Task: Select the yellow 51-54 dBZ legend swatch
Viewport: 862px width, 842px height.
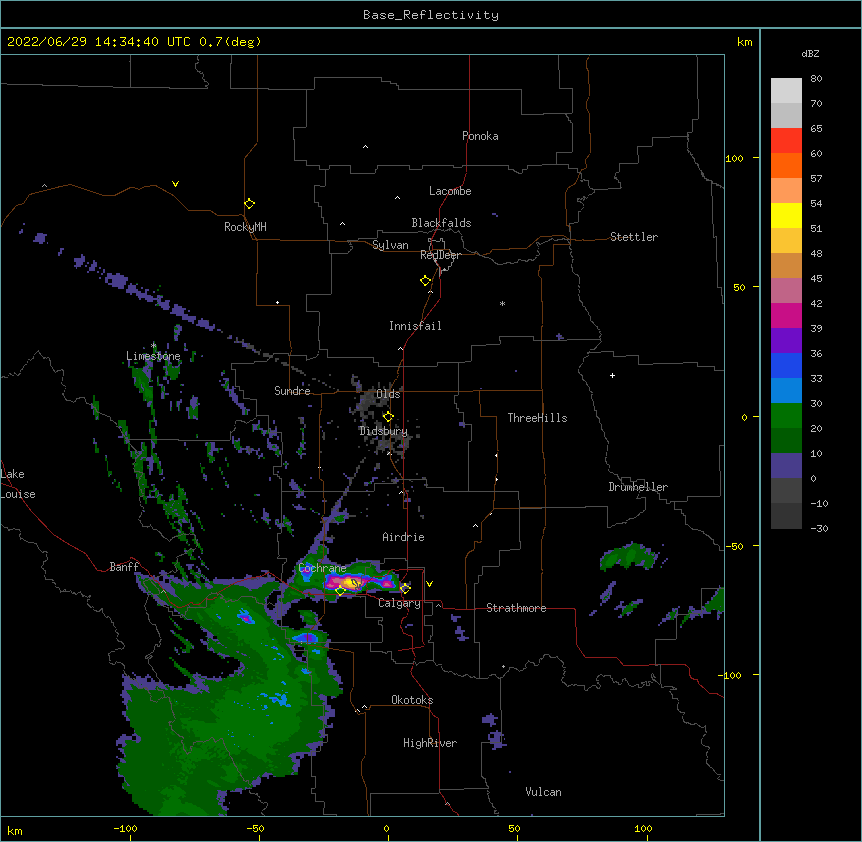Action: (x=786, y=215)
